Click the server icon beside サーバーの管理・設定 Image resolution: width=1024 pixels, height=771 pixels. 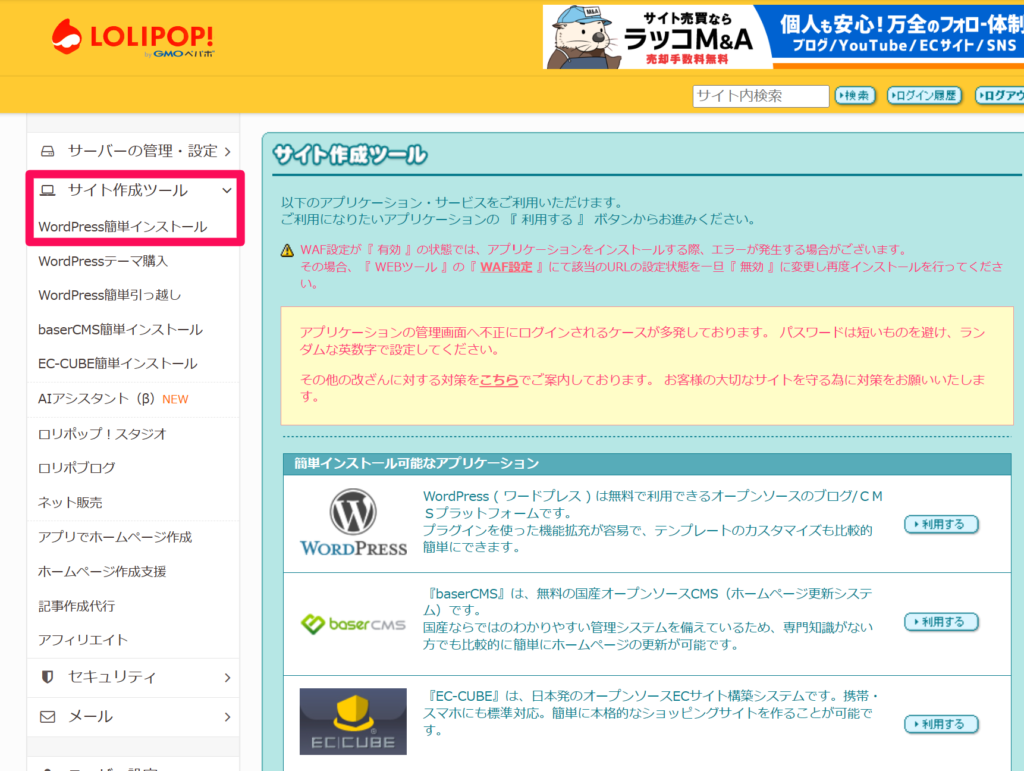click(47, 152)
